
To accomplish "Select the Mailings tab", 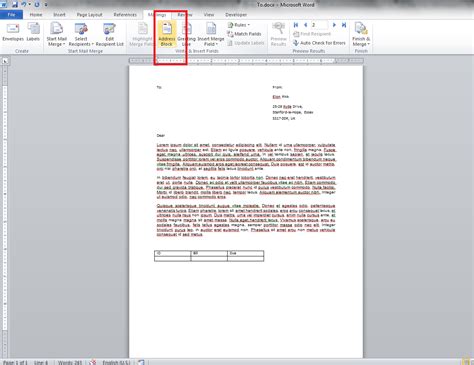I will [157, 15].
